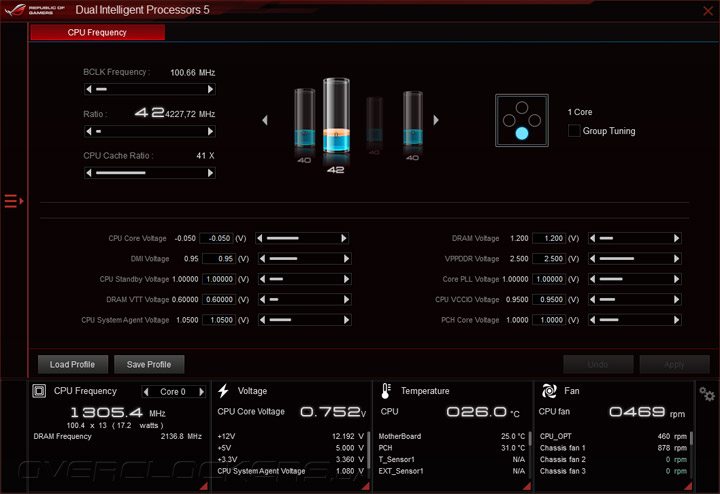
Task: Decrease BCLK Frequency with left arrow
Action: [x=89, y=89]
